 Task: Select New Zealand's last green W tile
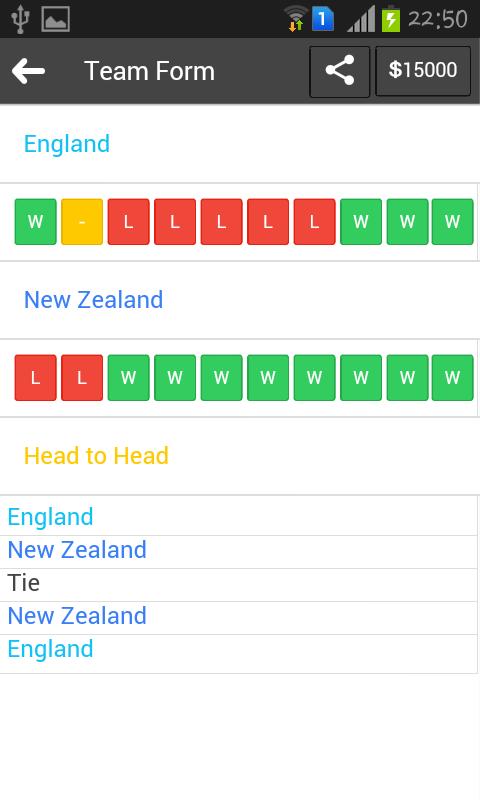pyautogui.click(x=452, y=378)
